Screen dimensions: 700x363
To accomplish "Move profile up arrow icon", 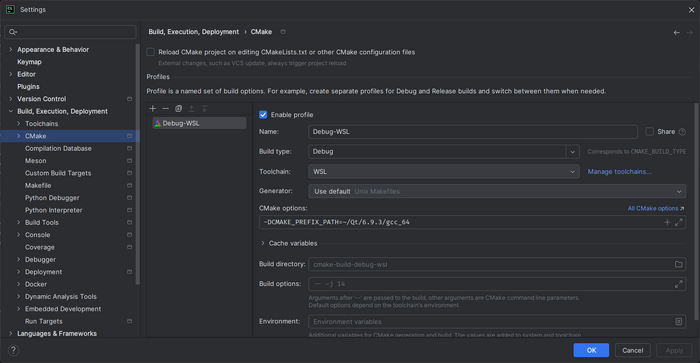I will pyautogui.click(x=192, y=108).
